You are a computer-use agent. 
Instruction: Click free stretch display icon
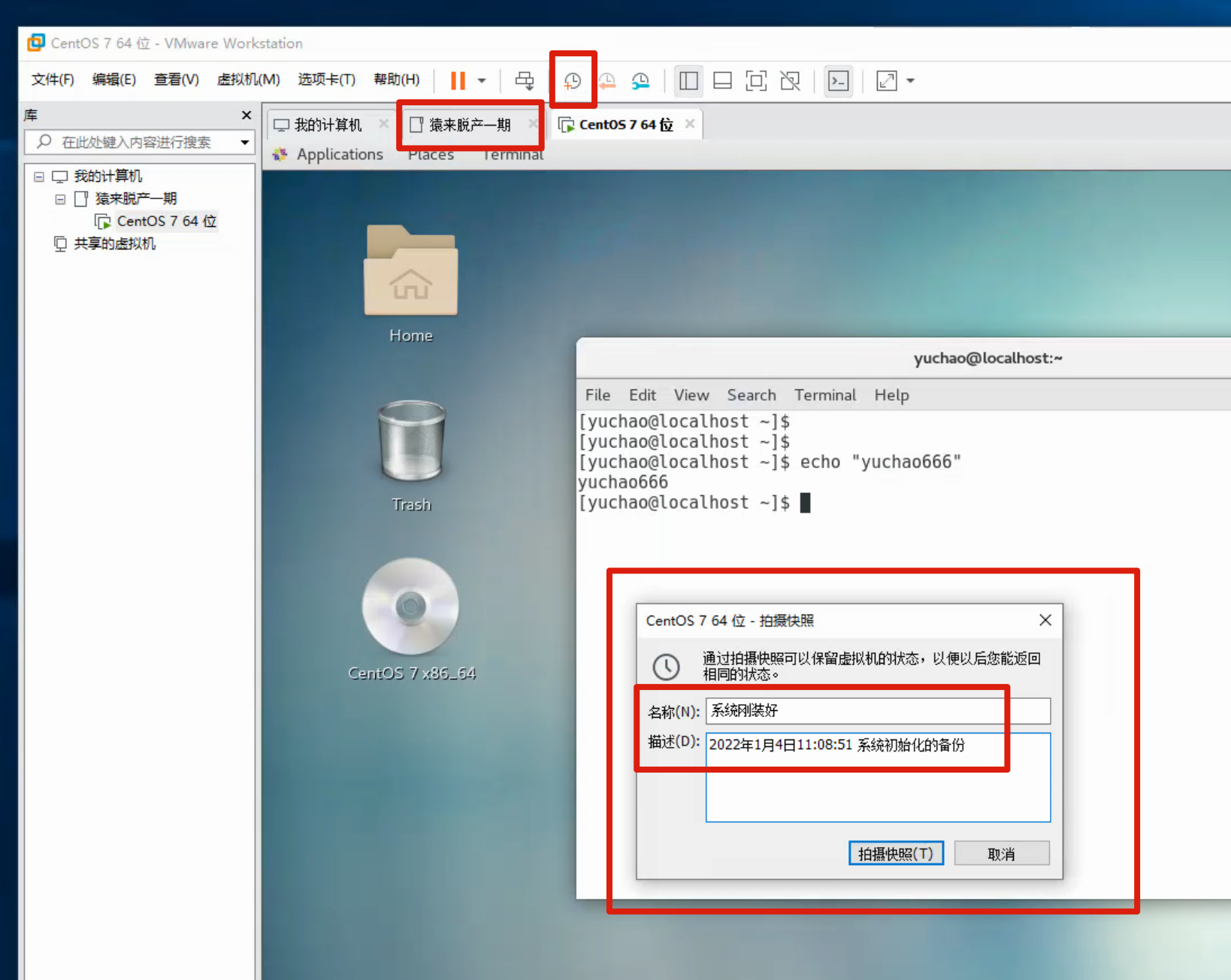887,80
